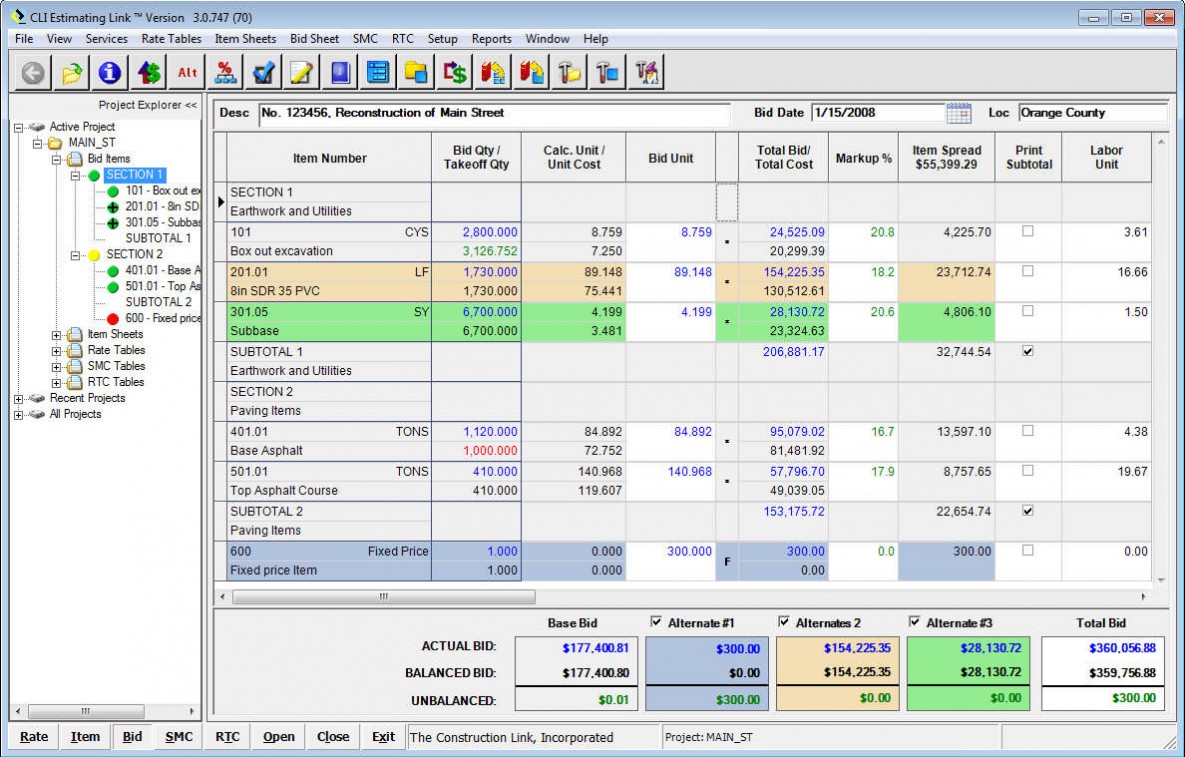Open the Bid Date calendar picker
The height and width of the screenshot is (757, 1185).
coord(958,113)
